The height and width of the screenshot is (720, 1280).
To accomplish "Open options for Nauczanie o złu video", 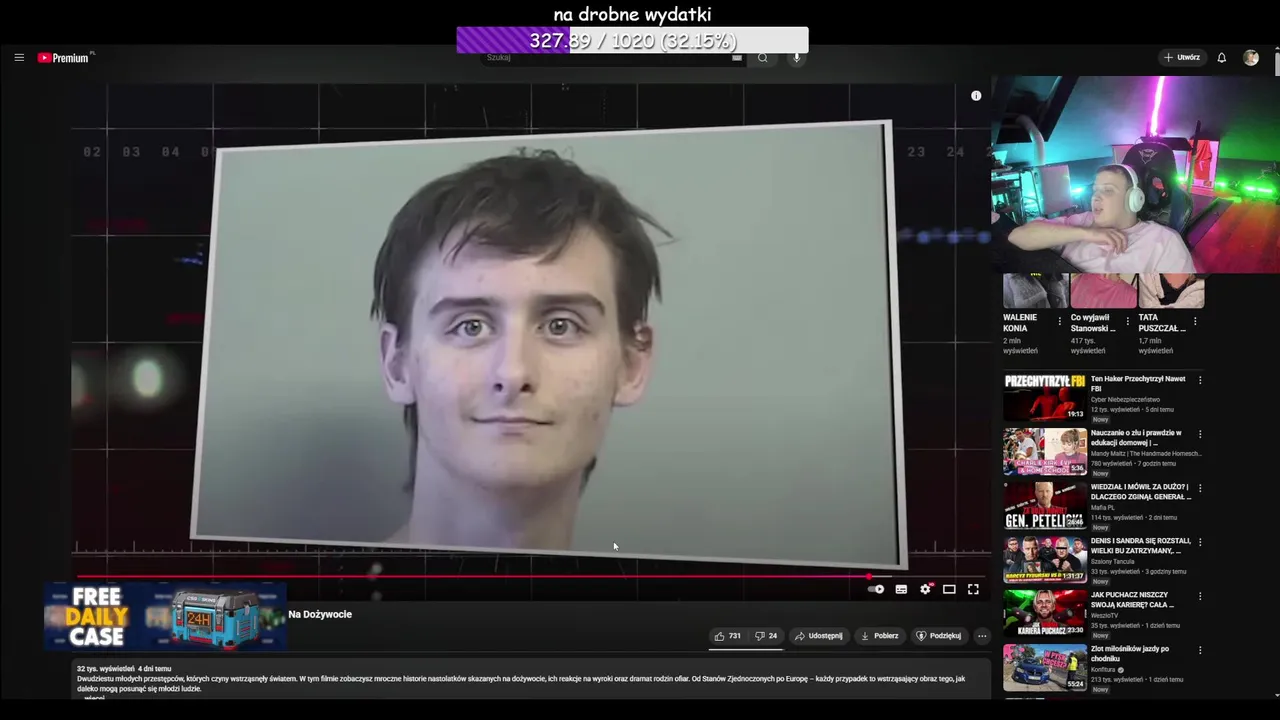I will 1200,434.
